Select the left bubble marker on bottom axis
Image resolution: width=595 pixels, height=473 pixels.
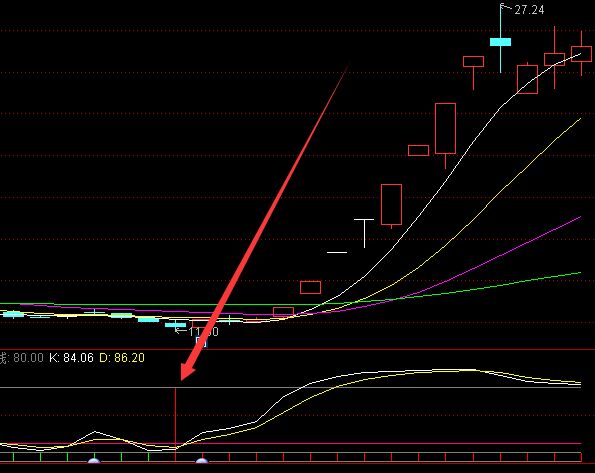94,460
